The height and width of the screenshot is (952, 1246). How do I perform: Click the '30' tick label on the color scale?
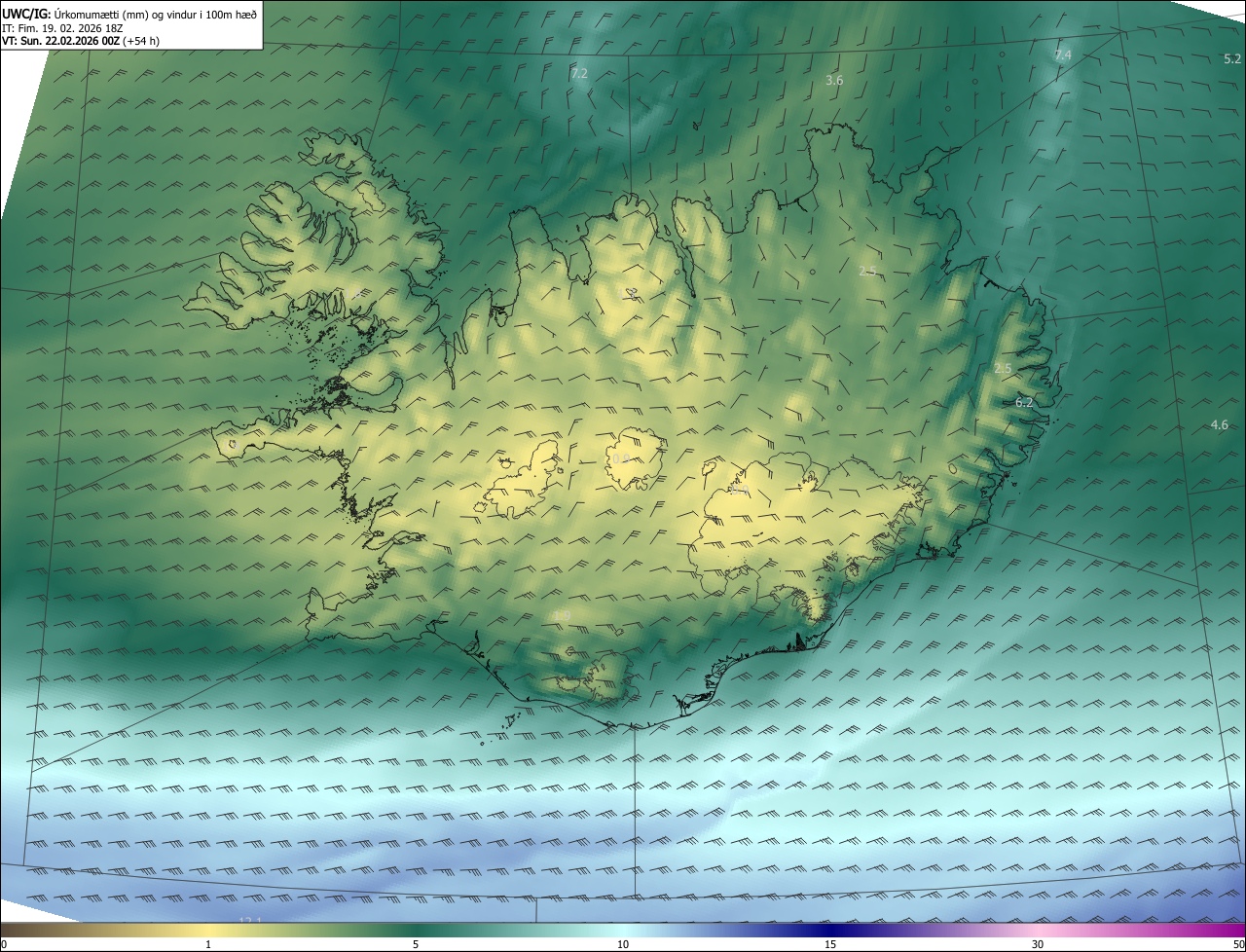1038,944
